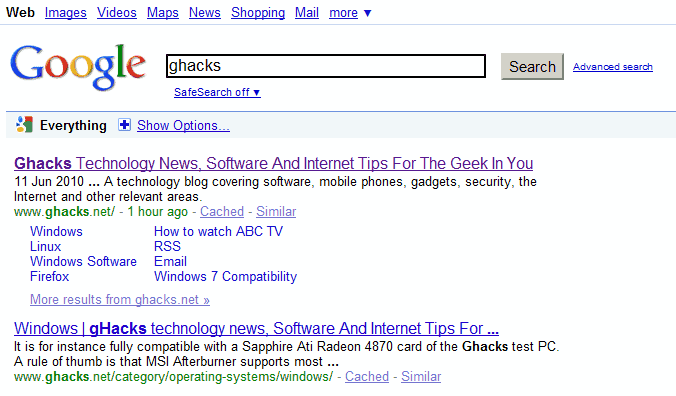Focus the search box containing ghacks

(x=326, y=66)
